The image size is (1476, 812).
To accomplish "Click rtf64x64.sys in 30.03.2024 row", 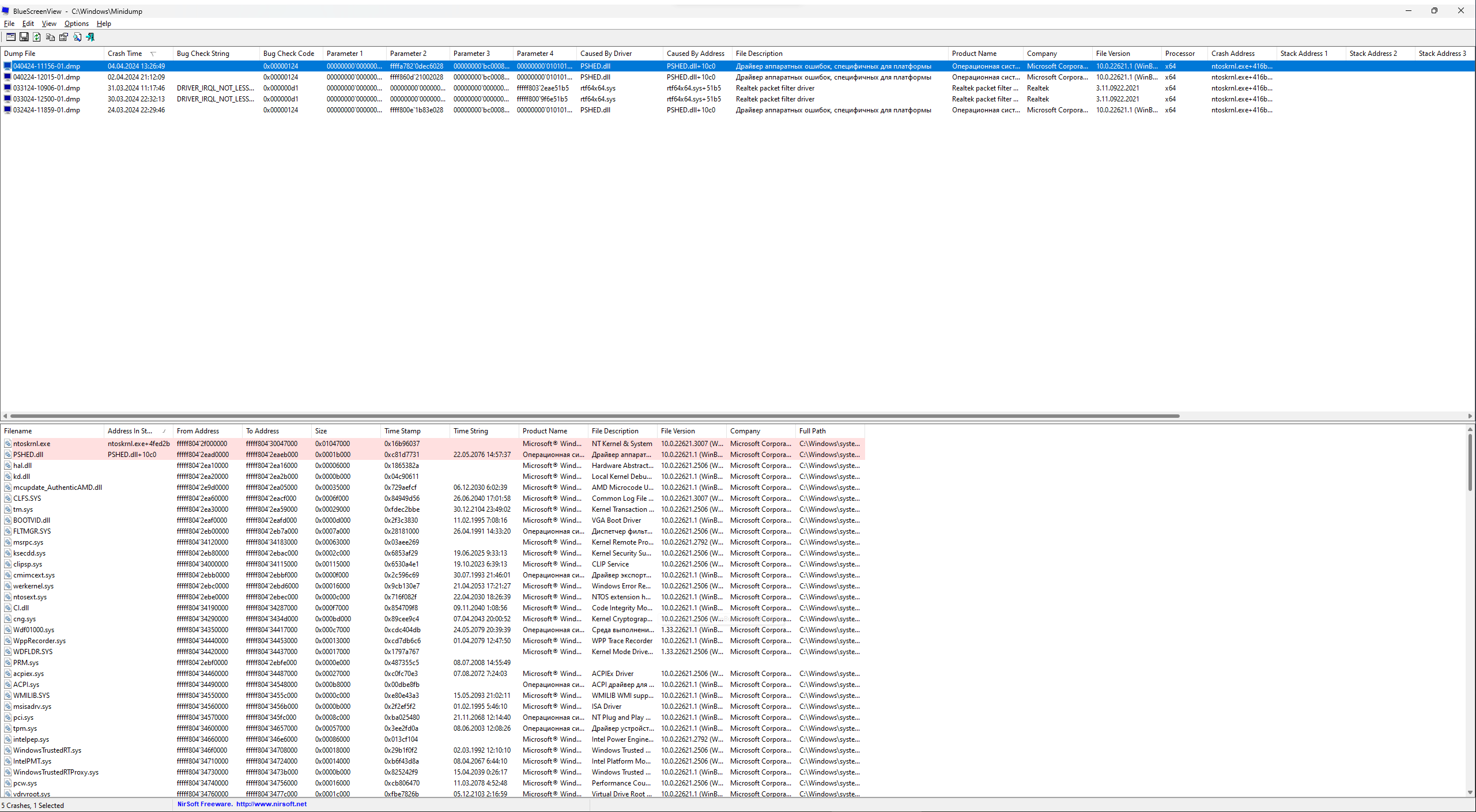I will pos(598,99).
